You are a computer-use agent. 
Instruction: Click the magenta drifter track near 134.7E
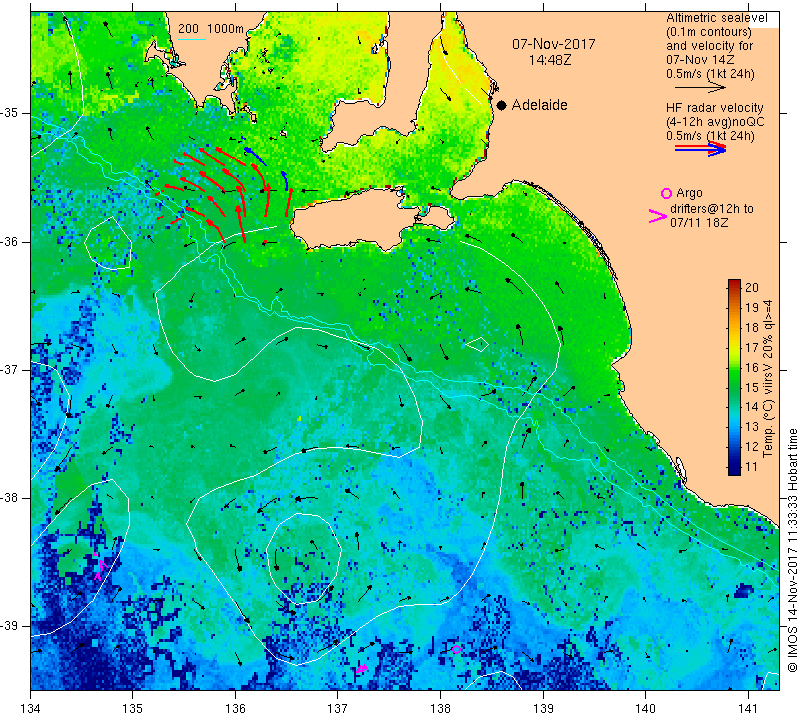(99, 567)
